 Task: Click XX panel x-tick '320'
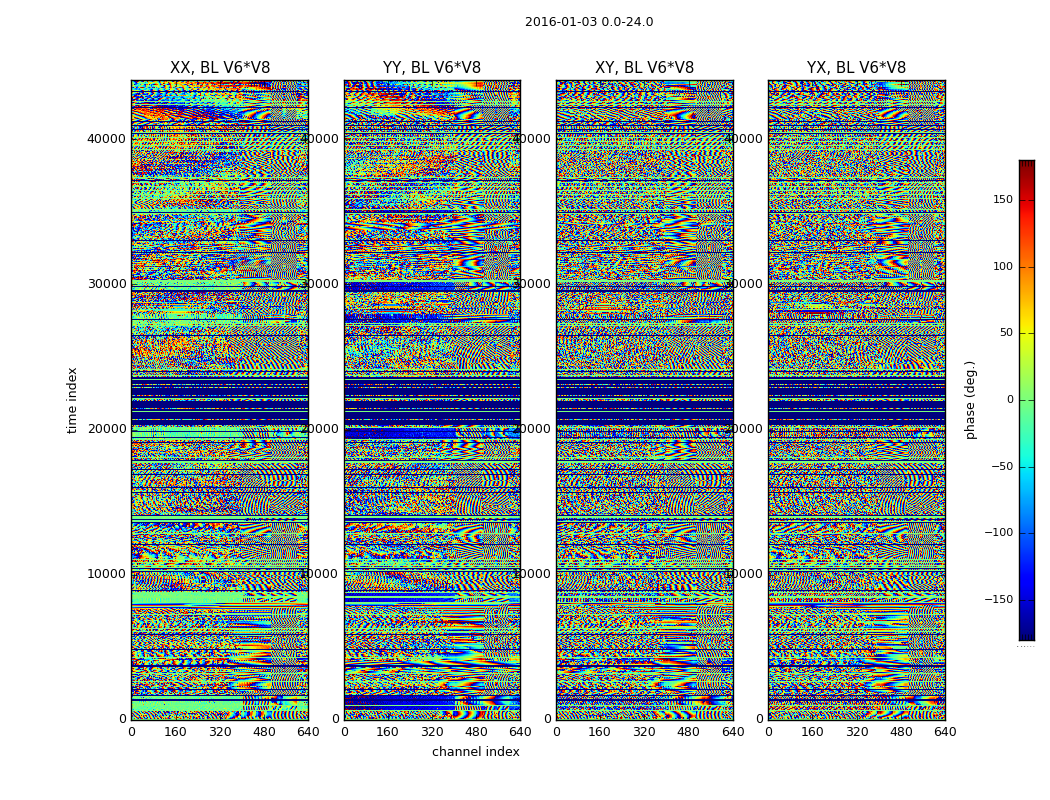pyautogui.click(x=220, y=732)
